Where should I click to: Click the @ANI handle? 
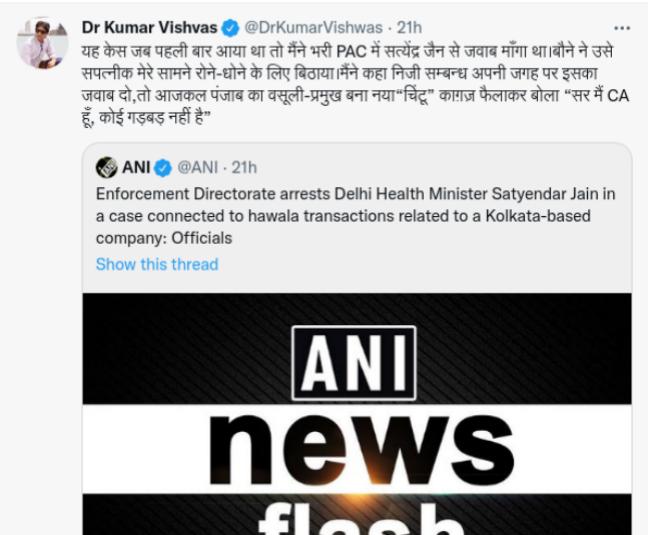198,167
